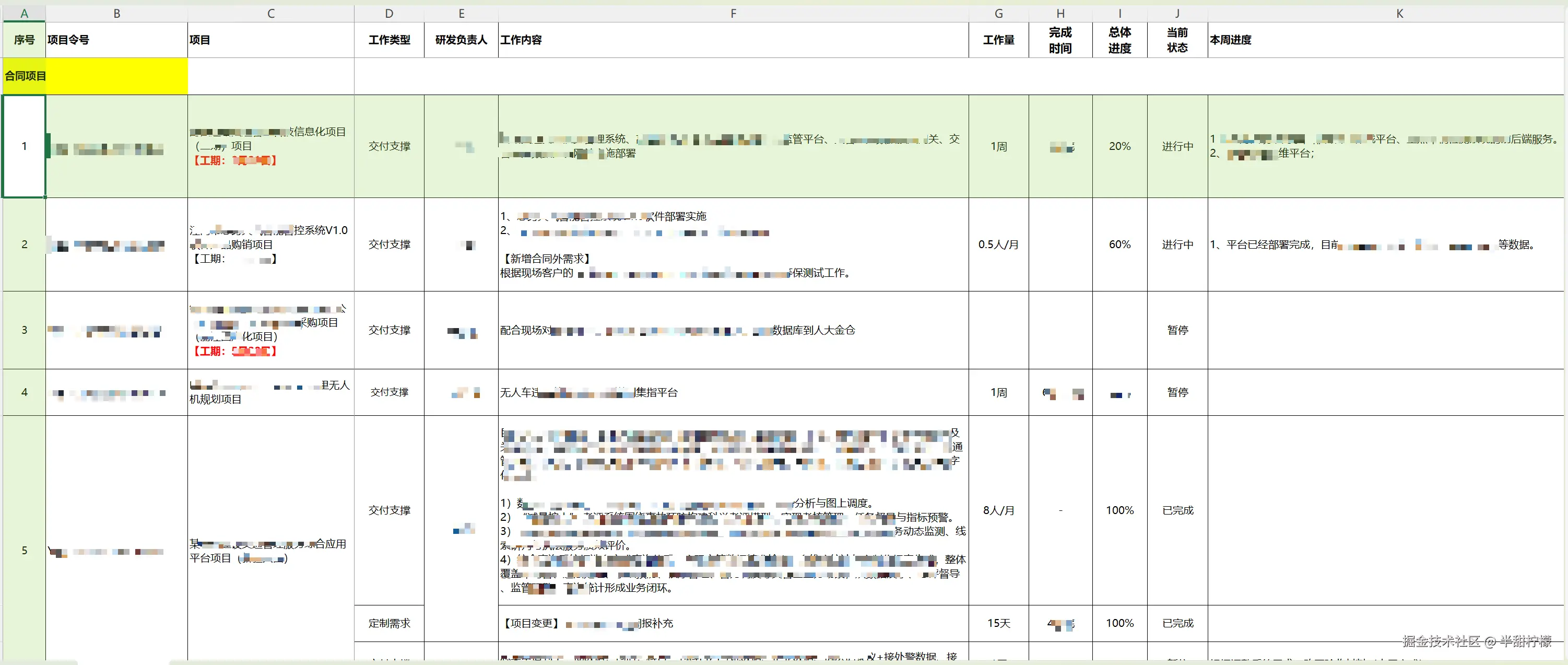Click the 8人/月 workload cell

999,510
